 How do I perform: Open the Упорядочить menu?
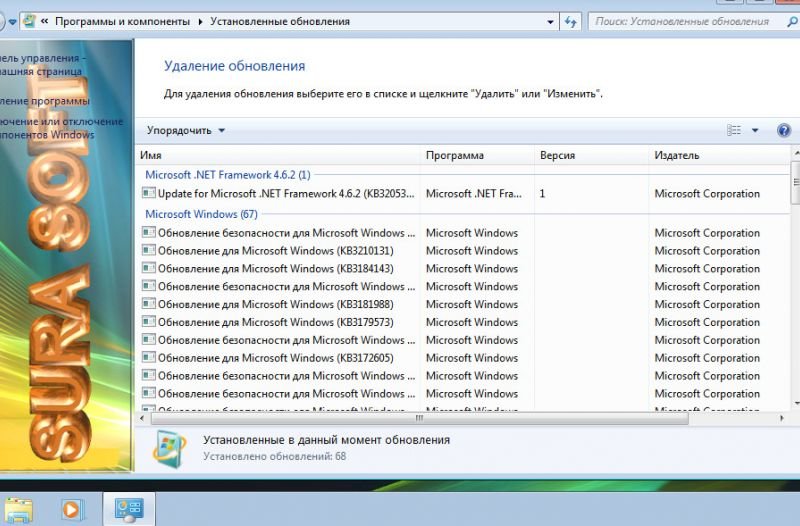click(186, 131)
